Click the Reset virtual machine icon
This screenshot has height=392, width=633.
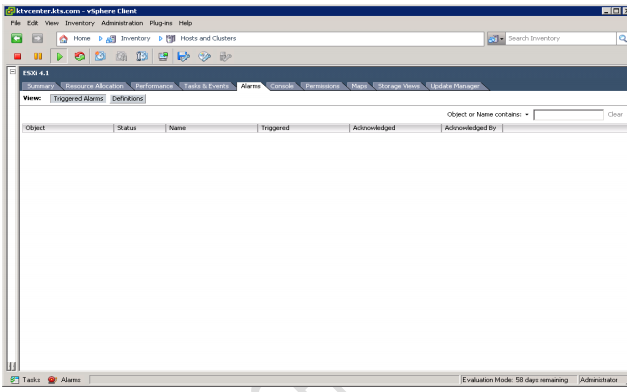click(x=80, y=57)
